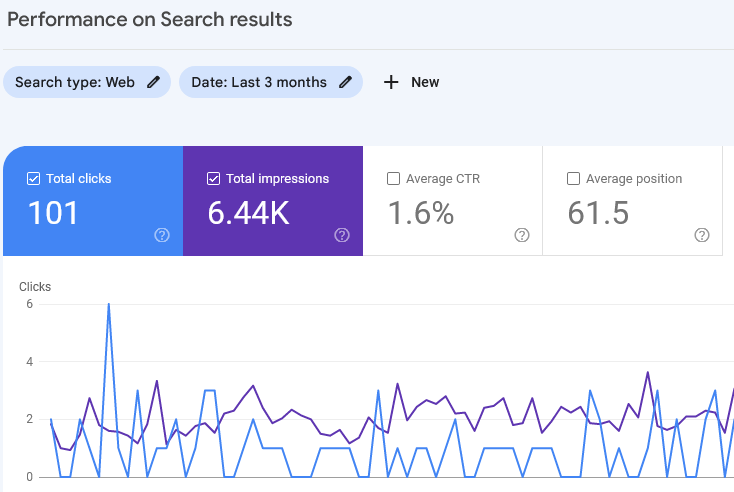Click the pencil icon on Date chip

pos(345,82)
